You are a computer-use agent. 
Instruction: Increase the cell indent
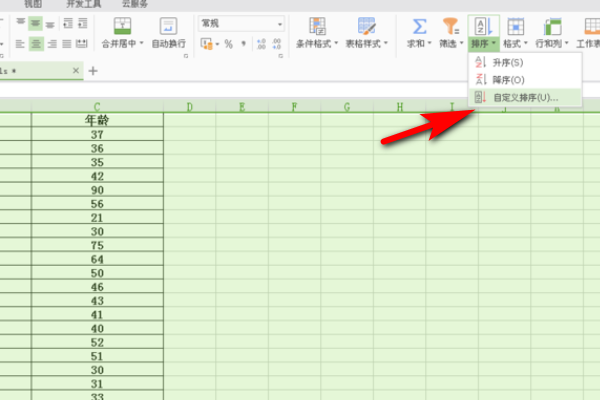coord(83,23)
